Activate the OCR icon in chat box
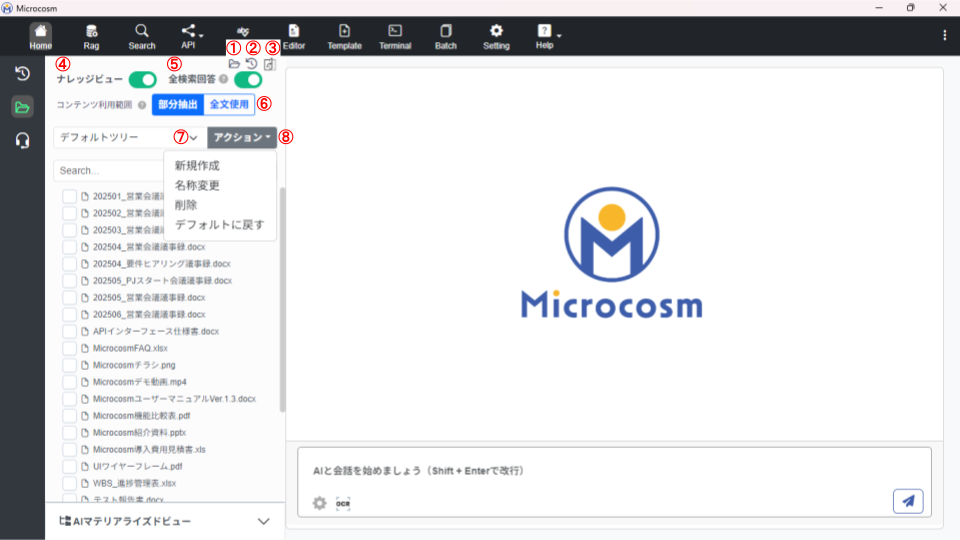The height and width of the screenshot is (540, 960). (343, 503)
